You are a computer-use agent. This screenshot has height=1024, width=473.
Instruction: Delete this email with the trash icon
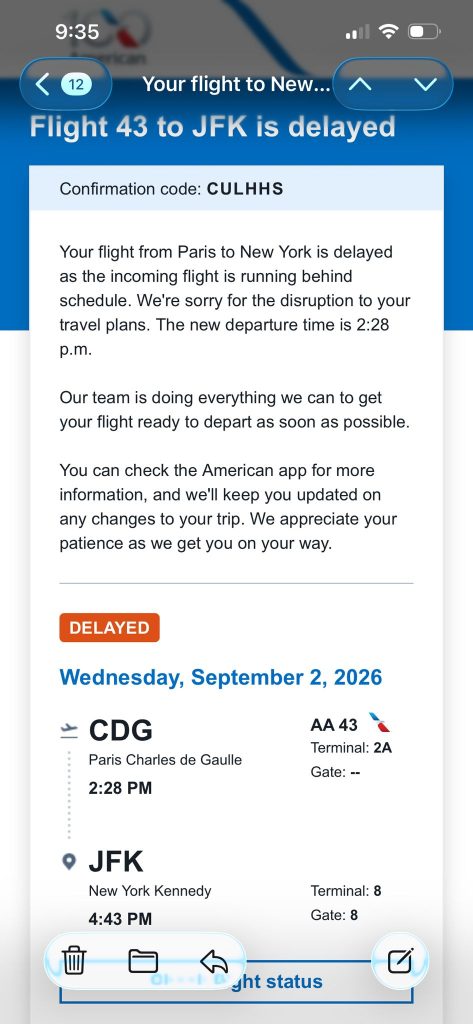tap(74, 961)
